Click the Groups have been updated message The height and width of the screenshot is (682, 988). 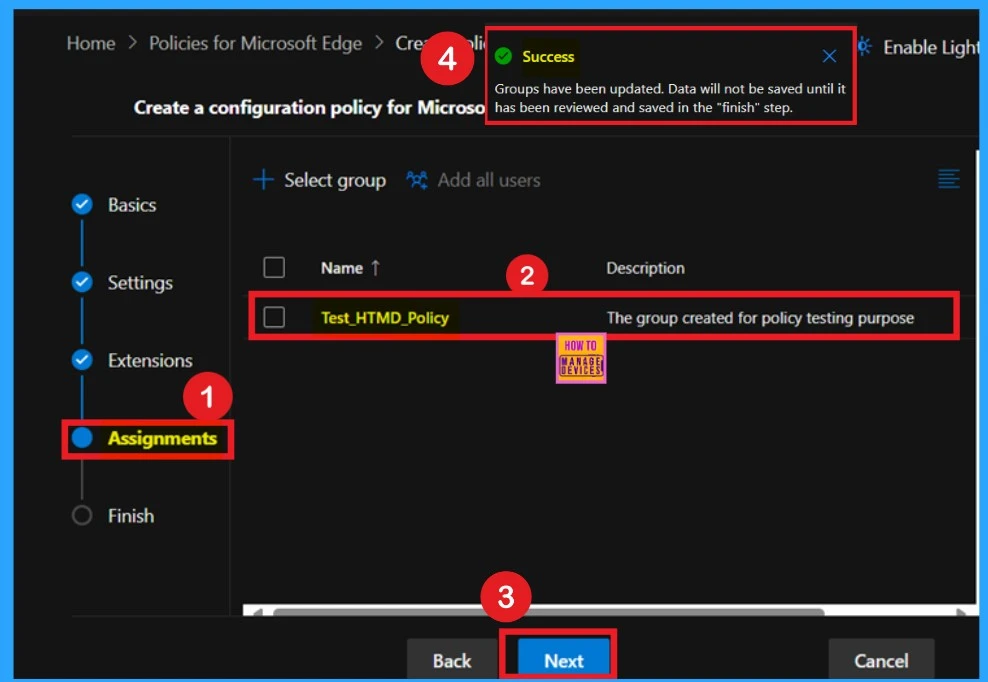click(x=670, y=98)
